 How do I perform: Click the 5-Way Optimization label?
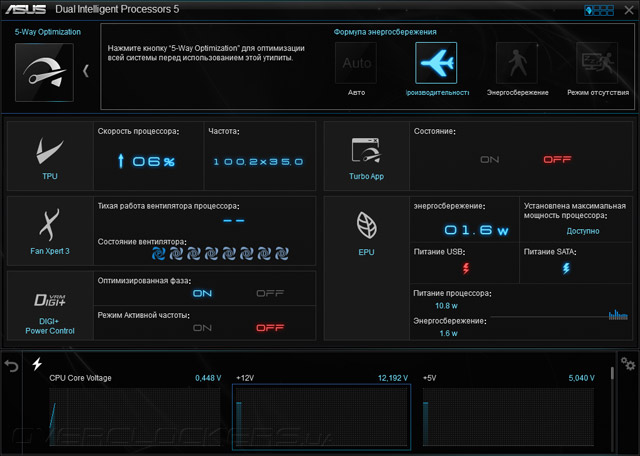(47, 32)
